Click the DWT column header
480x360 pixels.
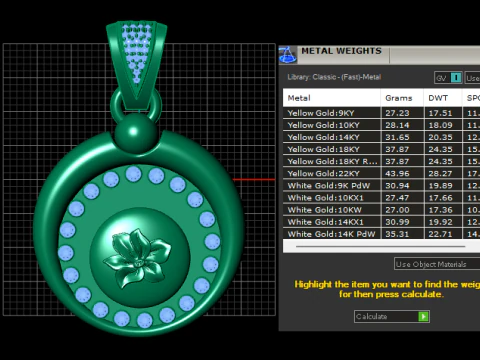click(443, 98)
